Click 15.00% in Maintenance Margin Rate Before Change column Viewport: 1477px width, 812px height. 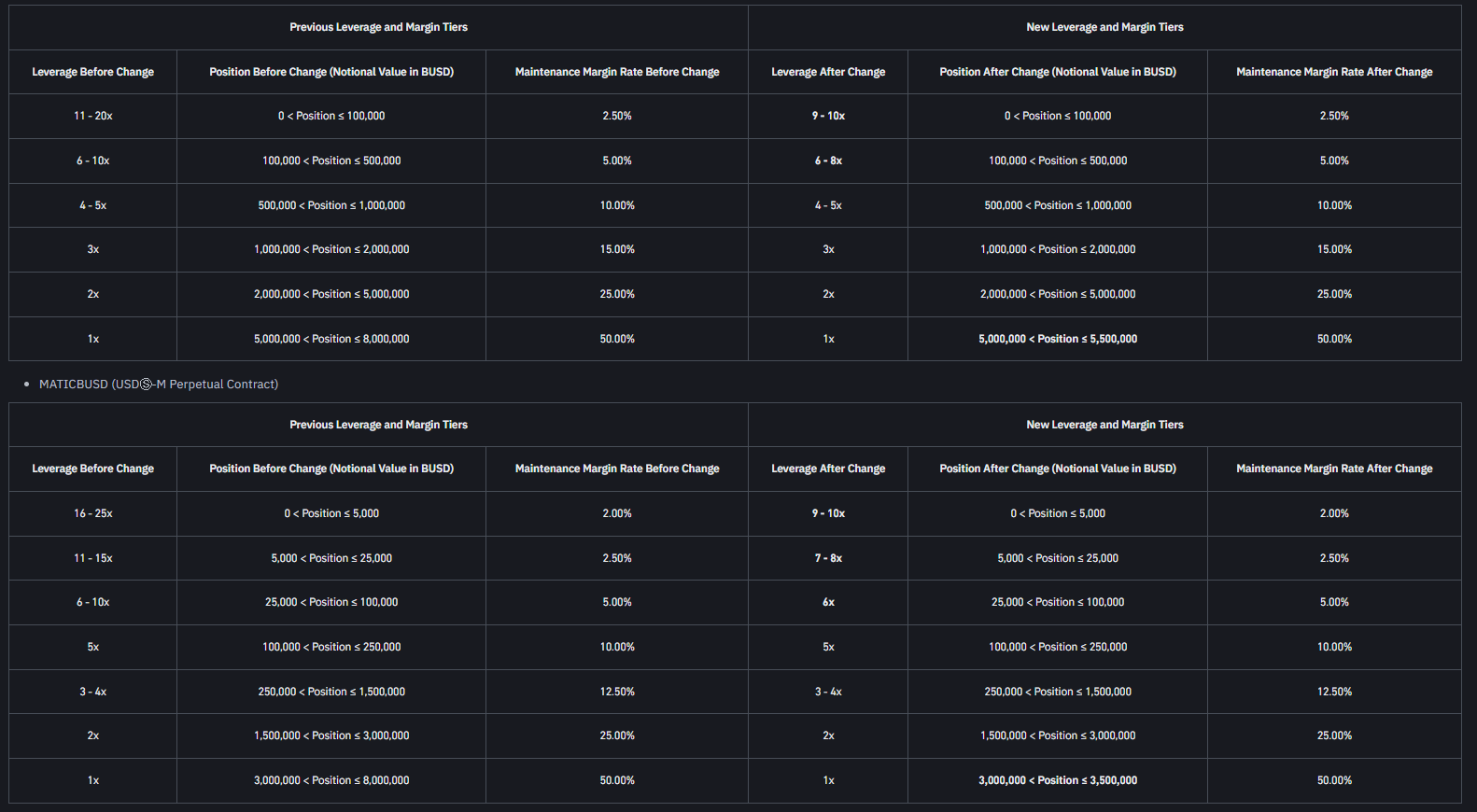coord(617,249)
